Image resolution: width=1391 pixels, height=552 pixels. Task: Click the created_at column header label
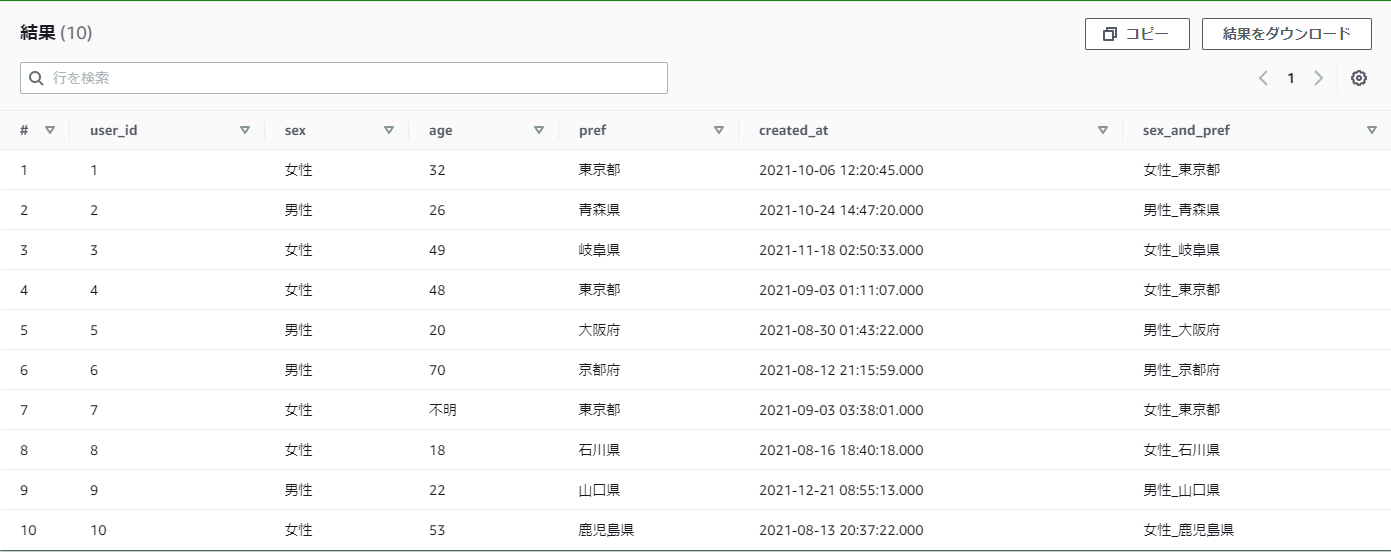click(x=793, y=130)
